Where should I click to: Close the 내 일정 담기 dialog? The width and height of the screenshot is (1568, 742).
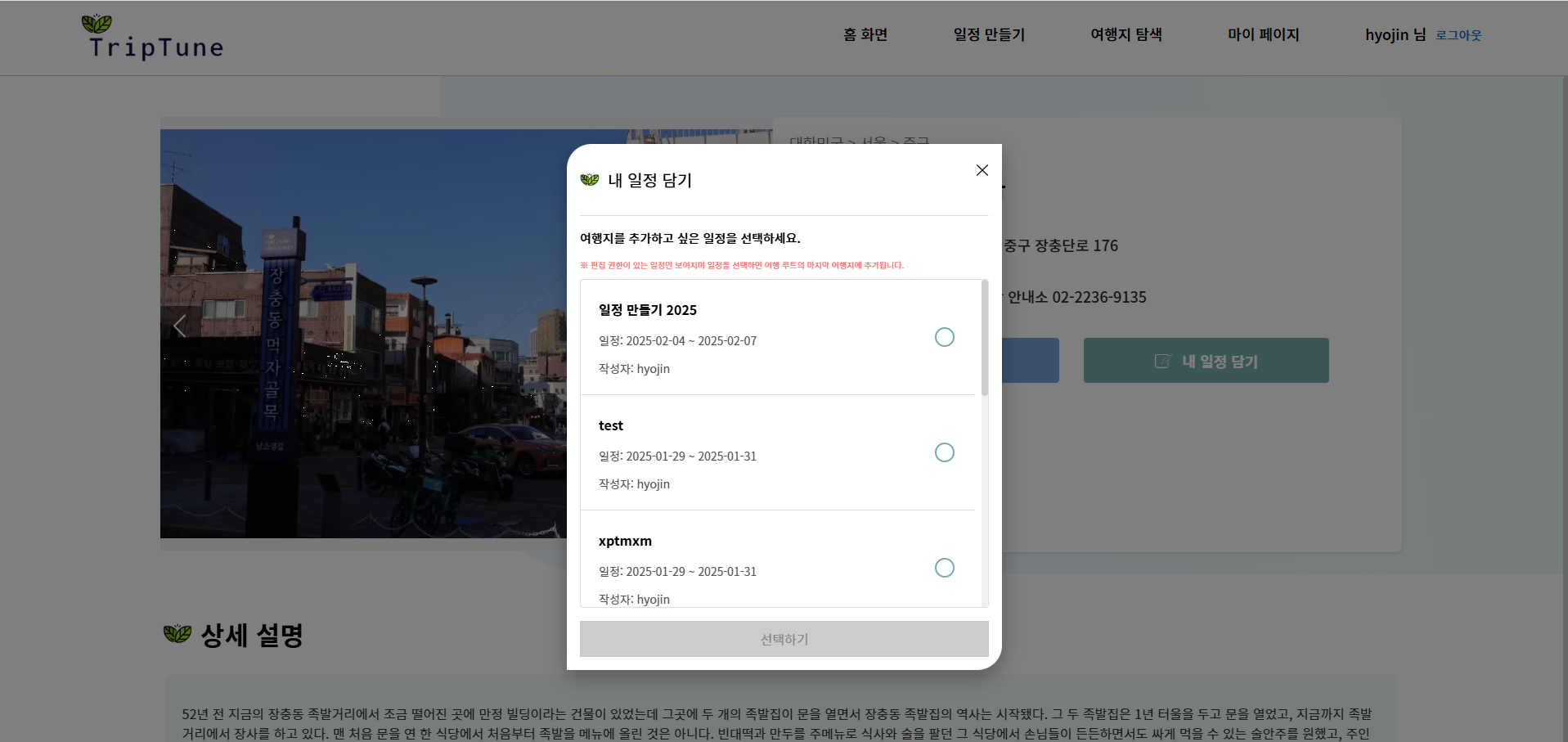(x=982, y=170)
